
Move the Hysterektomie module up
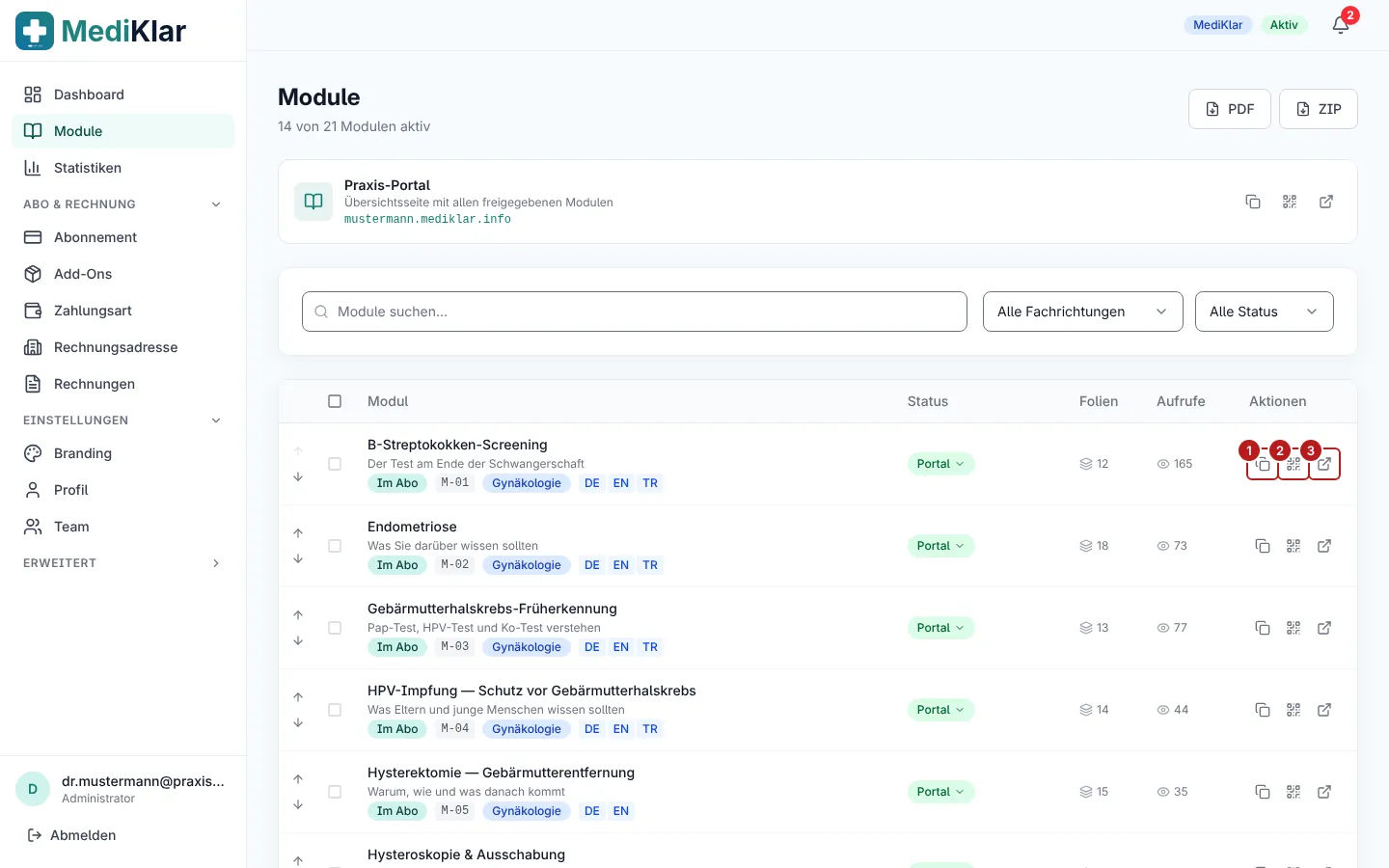coord(298,779)
